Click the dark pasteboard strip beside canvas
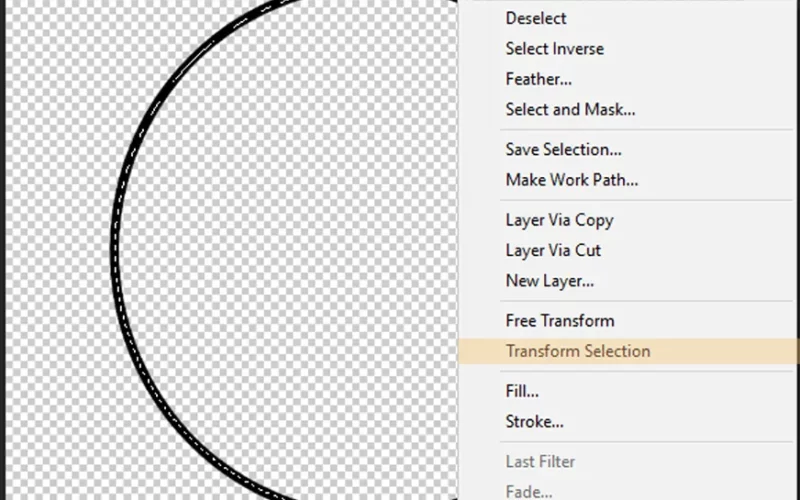Screen dimensions: 800x500 pos(3,250)
